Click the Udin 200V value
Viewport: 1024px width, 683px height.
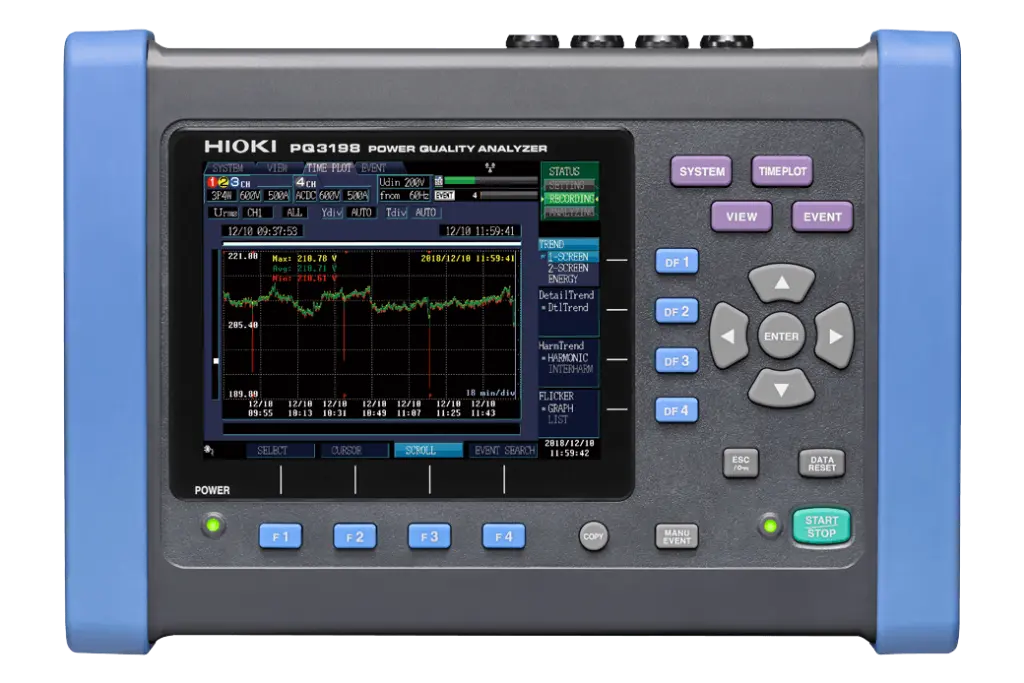tap(402, 182)
